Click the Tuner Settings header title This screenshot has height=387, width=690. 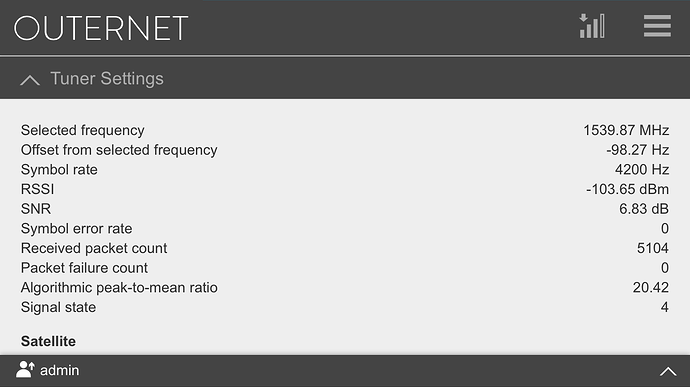[107, 79]
